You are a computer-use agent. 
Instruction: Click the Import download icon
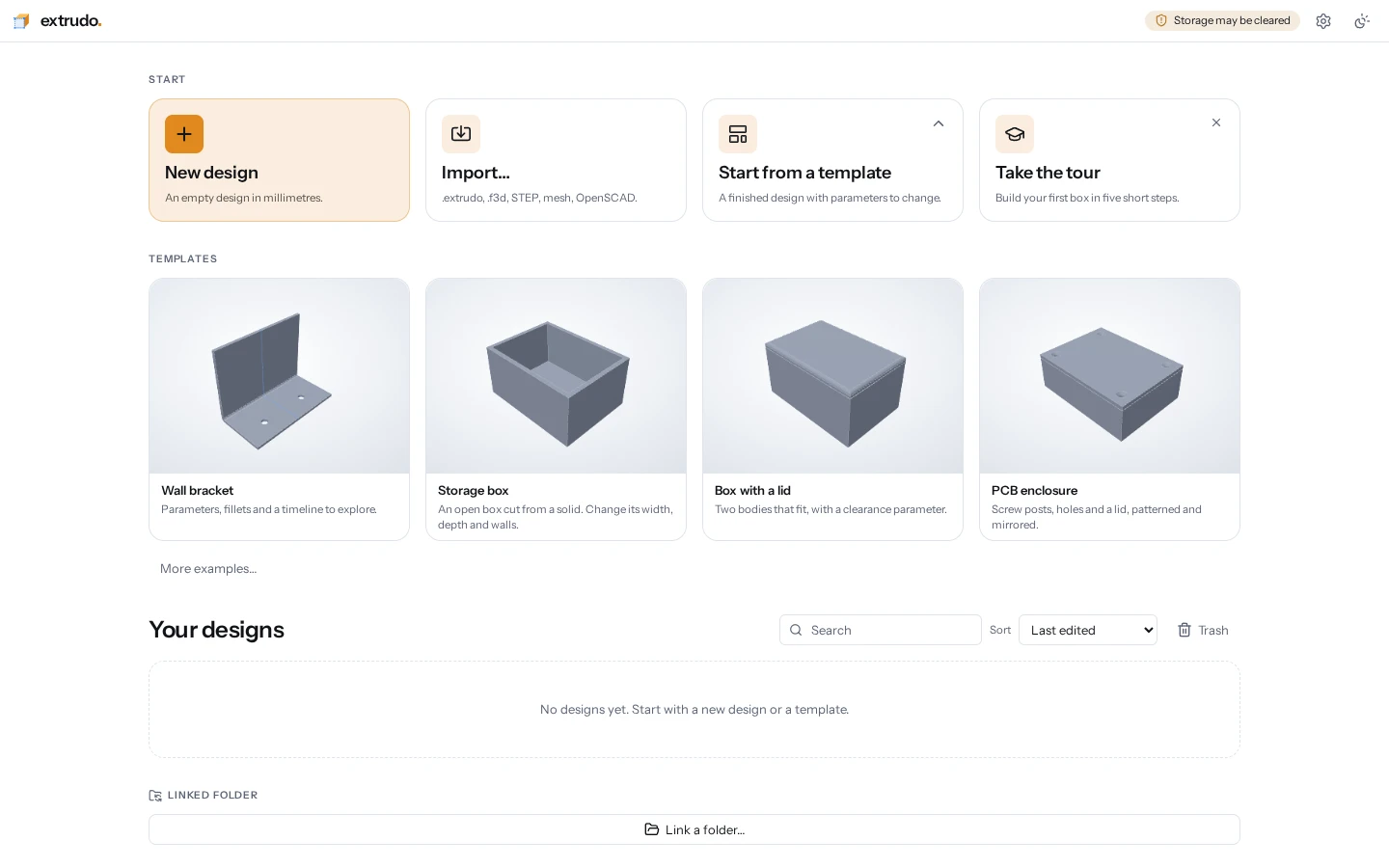[461, 134]
